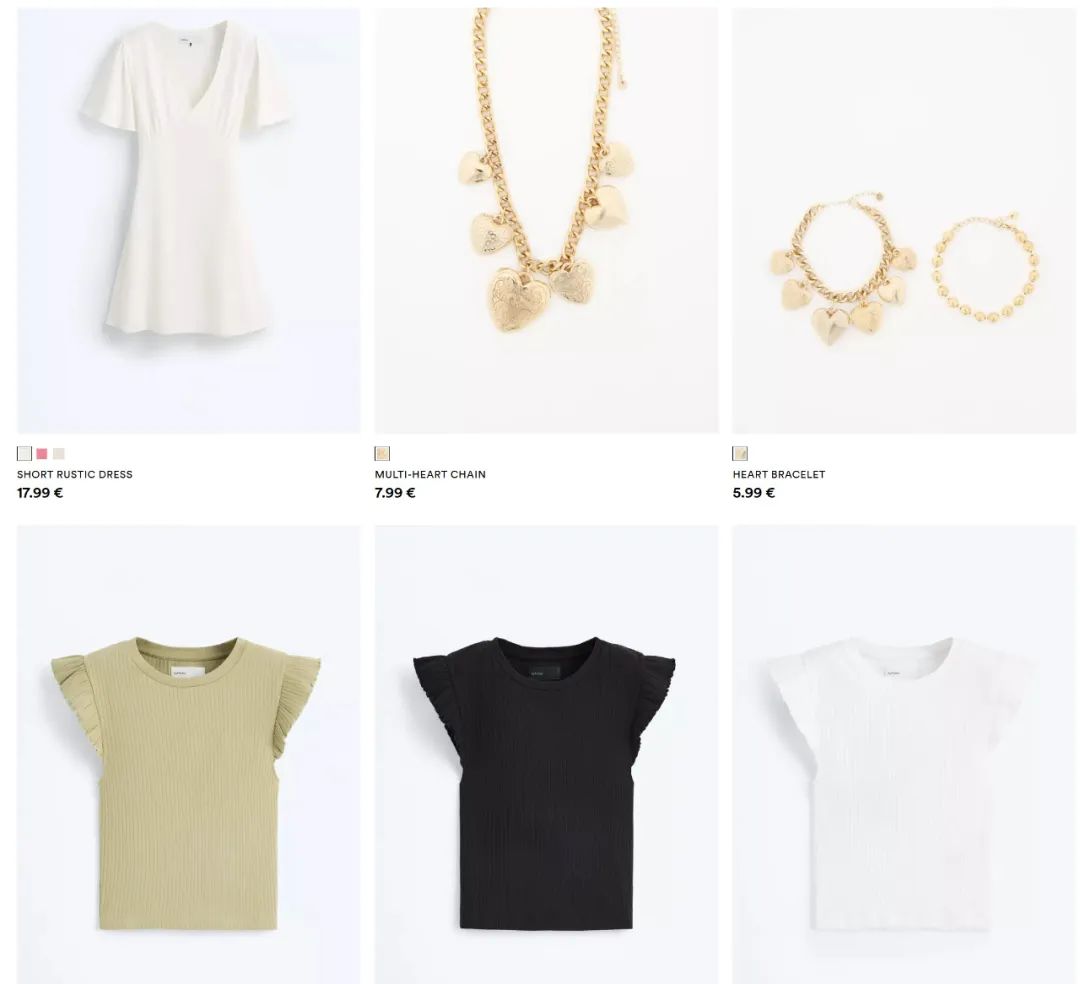Click the 7.99 € chain price
Screen dimensions: 1080x984
point(395,493)
